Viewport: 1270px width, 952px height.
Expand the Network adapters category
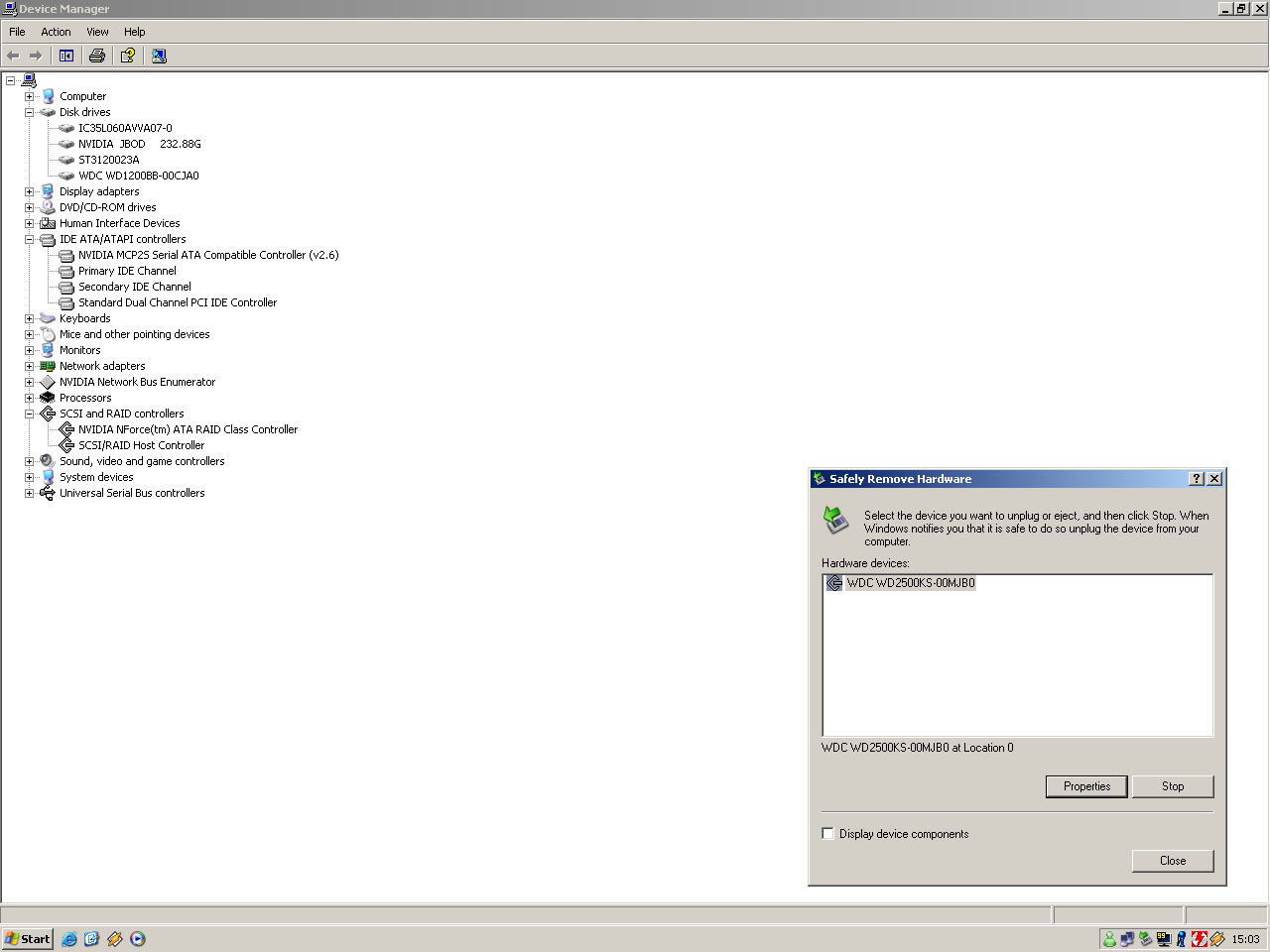click(29, 366)
